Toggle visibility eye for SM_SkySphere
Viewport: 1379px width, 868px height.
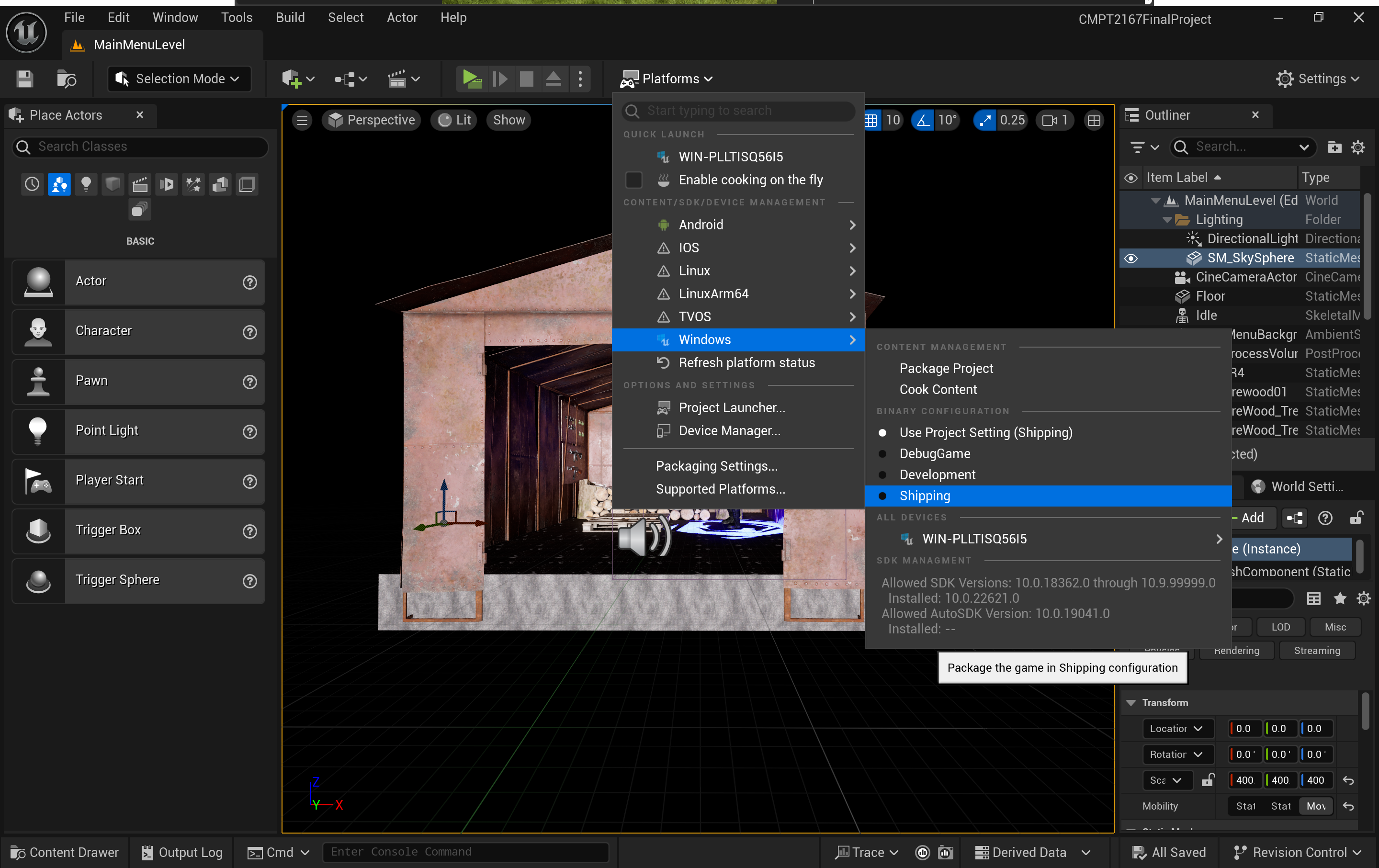click(x=1130, y=258)
